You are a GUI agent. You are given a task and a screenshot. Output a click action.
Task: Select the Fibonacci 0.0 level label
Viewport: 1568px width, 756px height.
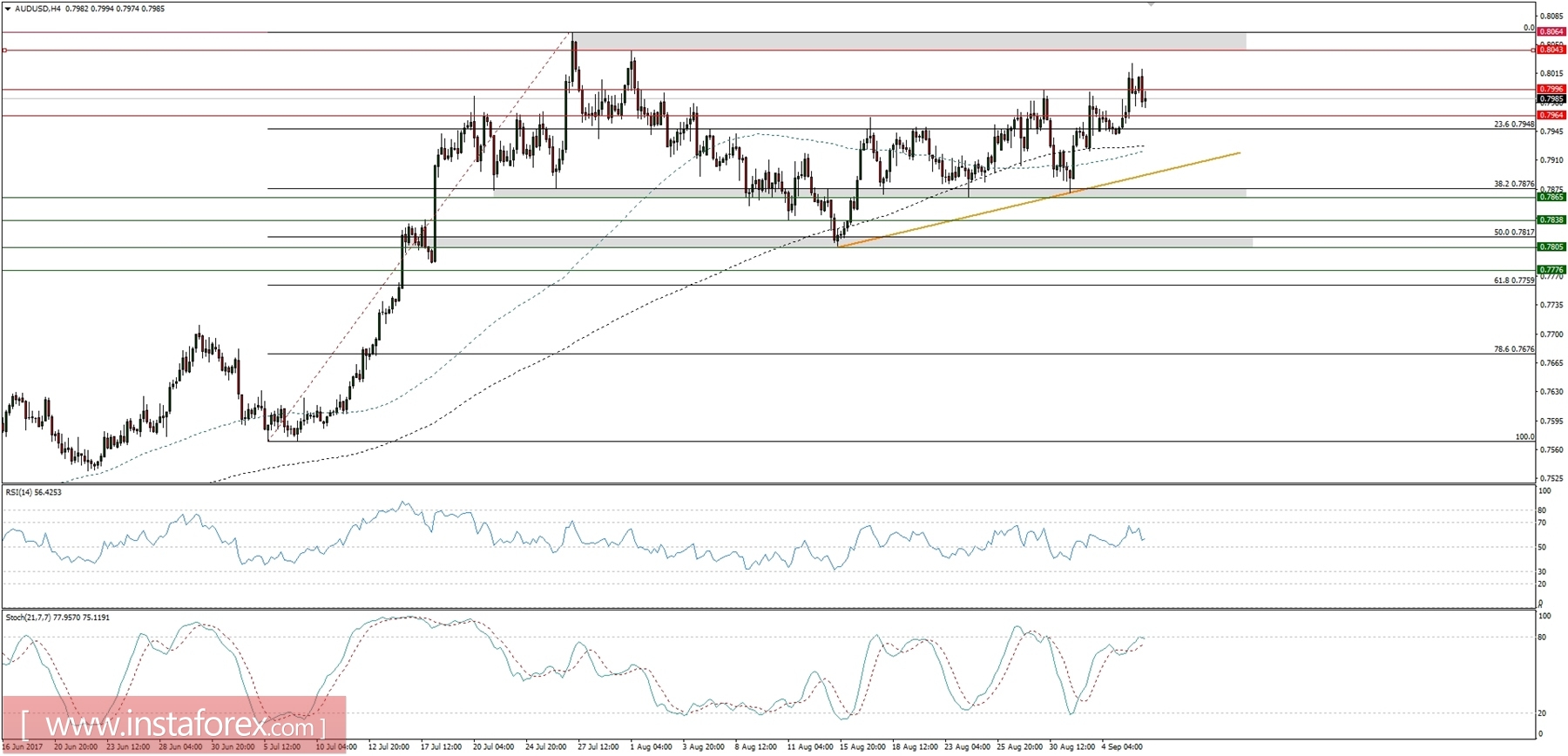click(x=1529, y=28)
